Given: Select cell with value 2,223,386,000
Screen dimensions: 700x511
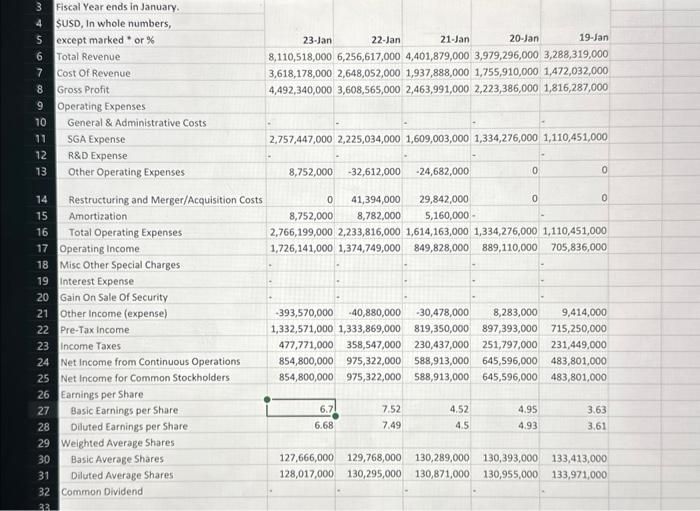Looking at the screenshot, I should (x=506, y=88).
